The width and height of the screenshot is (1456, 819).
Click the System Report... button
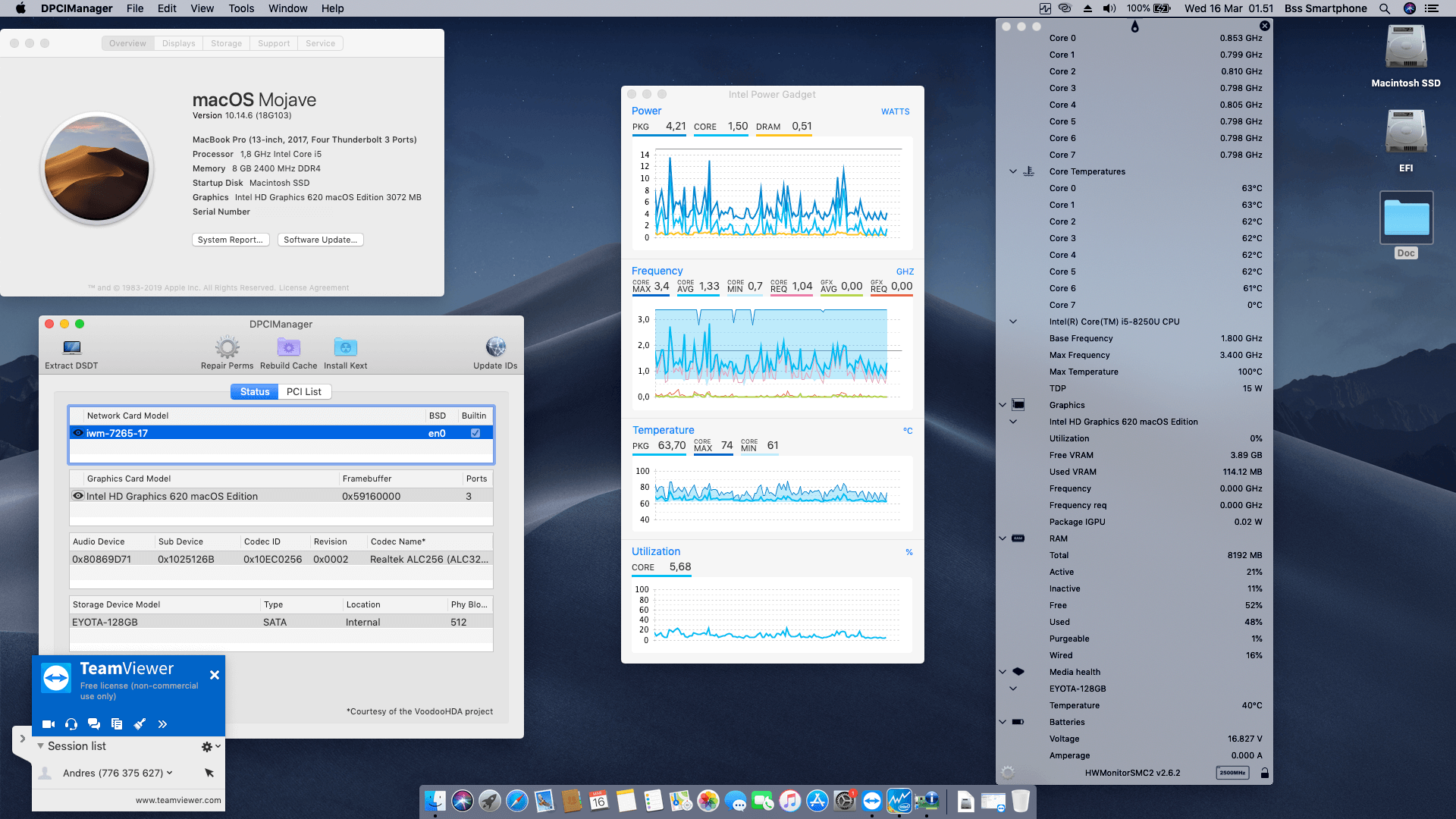pyautogui.click(x=231, y=240)
